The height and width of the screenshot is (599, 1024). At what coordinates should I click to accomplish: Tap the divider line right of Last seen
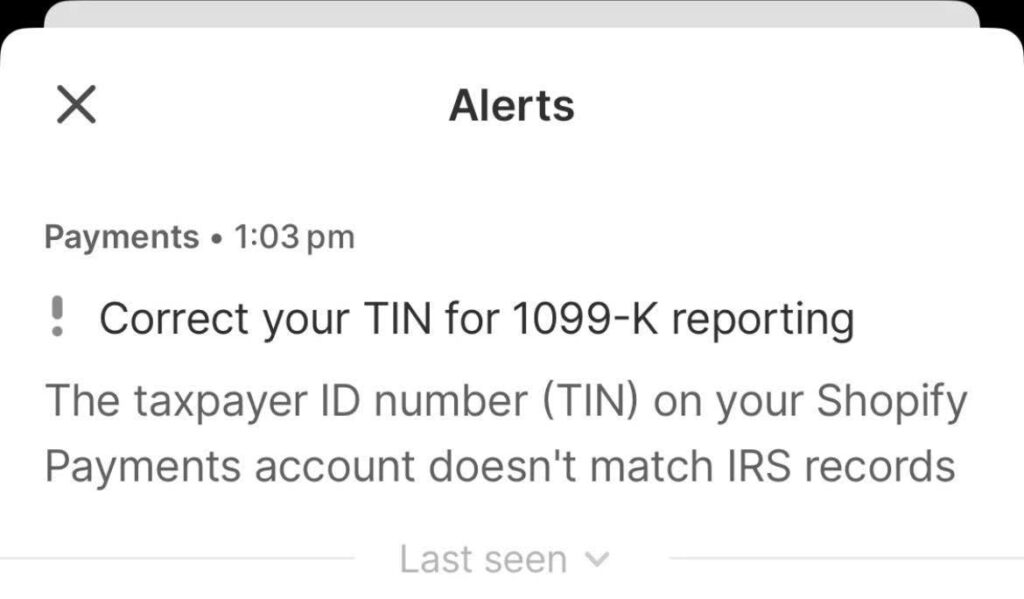click(846, 559)
